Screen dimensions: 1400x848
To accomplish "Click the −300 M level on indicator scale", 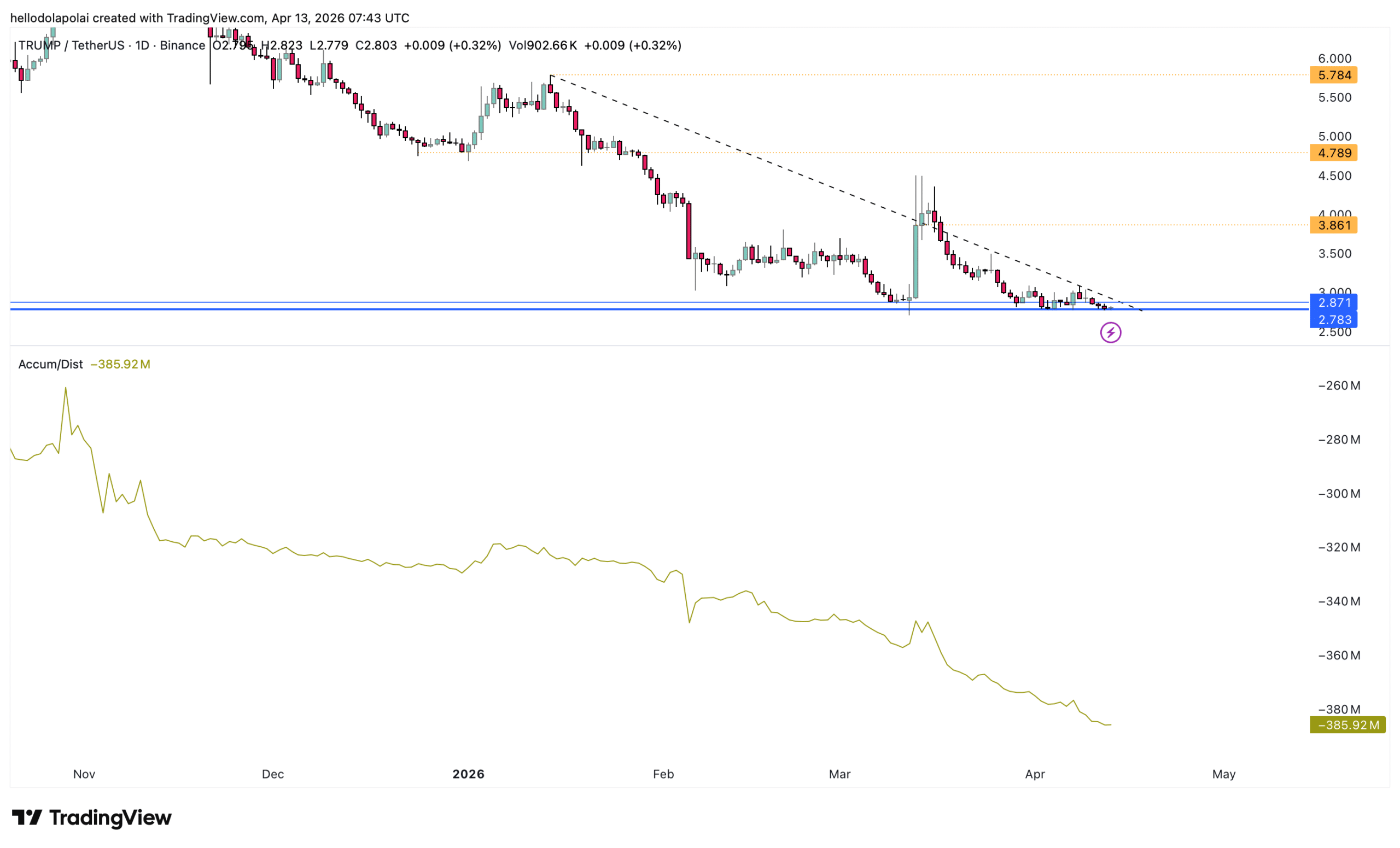I will (1339, 494).
